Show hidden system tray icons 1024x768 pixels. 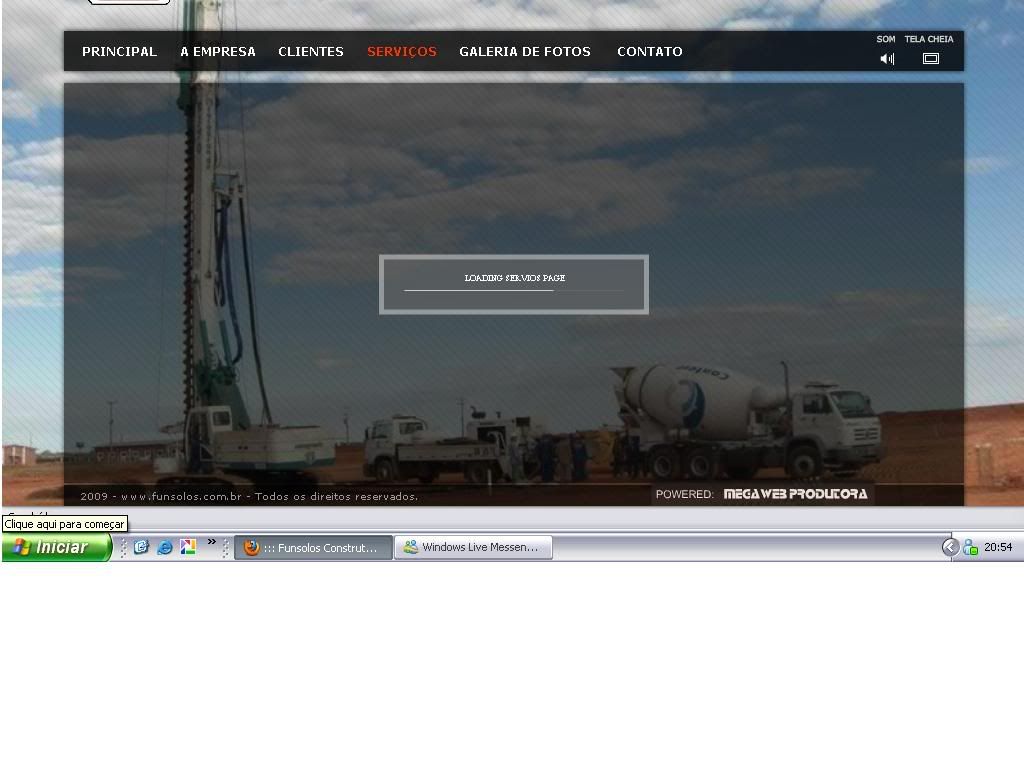[950, 547]
